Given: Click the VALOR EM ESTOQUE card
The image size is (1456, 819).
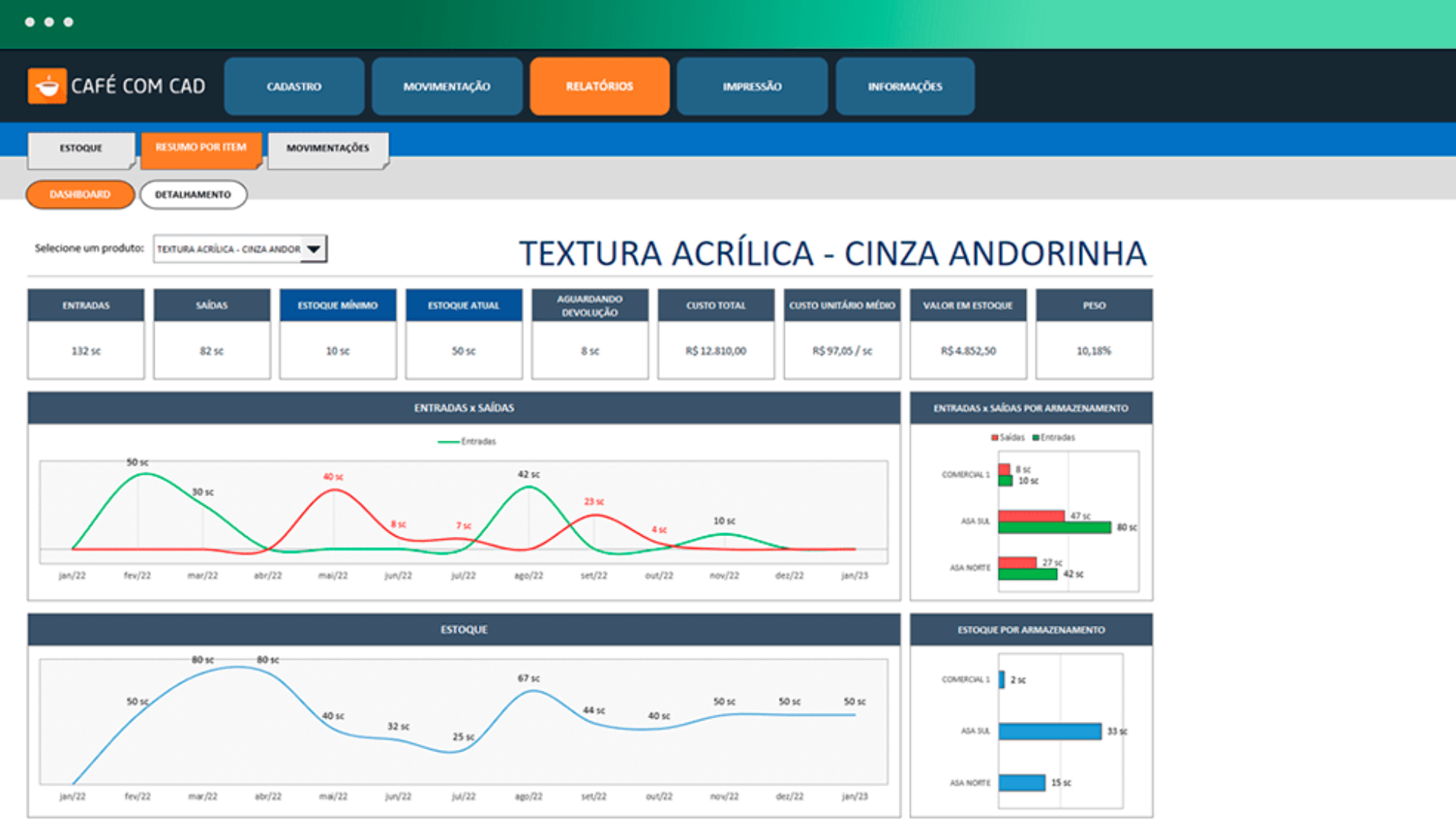Looking at the screenshot, I should pos(968,334).
